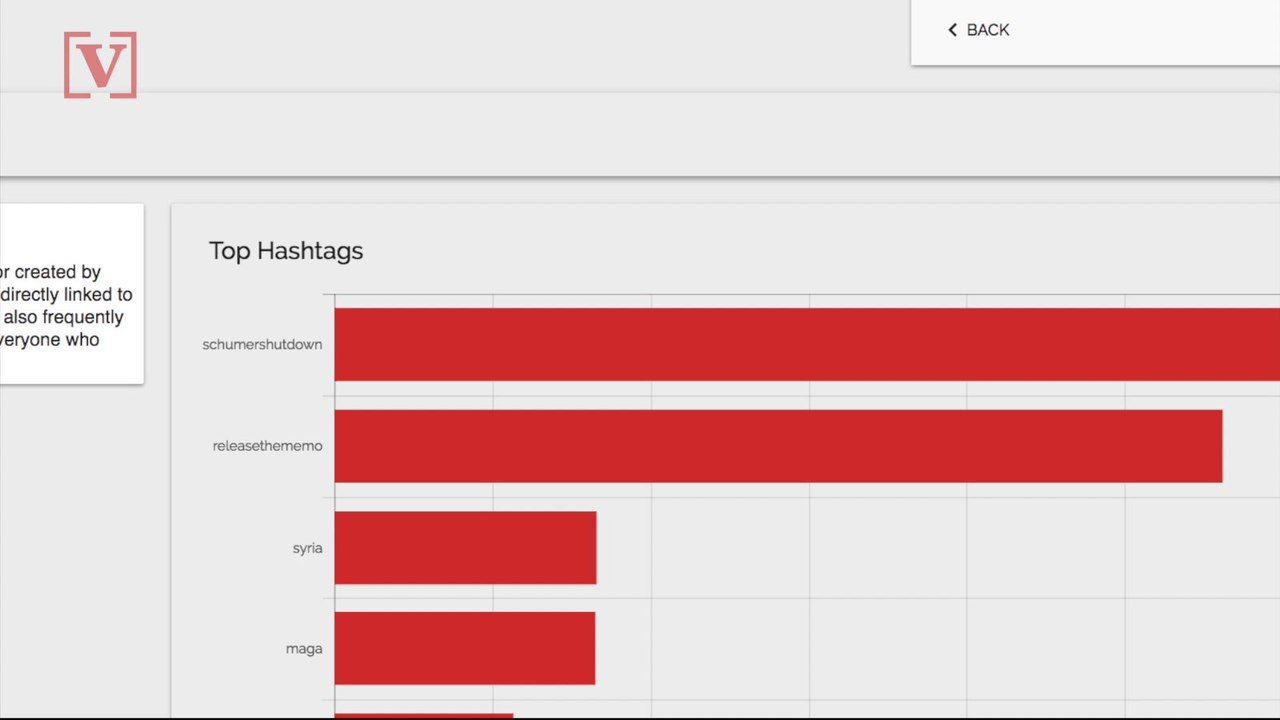The image size is (1280, 720).
Task: Click the white panel containing BACK
Action: pyautogui.click(x=1095, y=32)
